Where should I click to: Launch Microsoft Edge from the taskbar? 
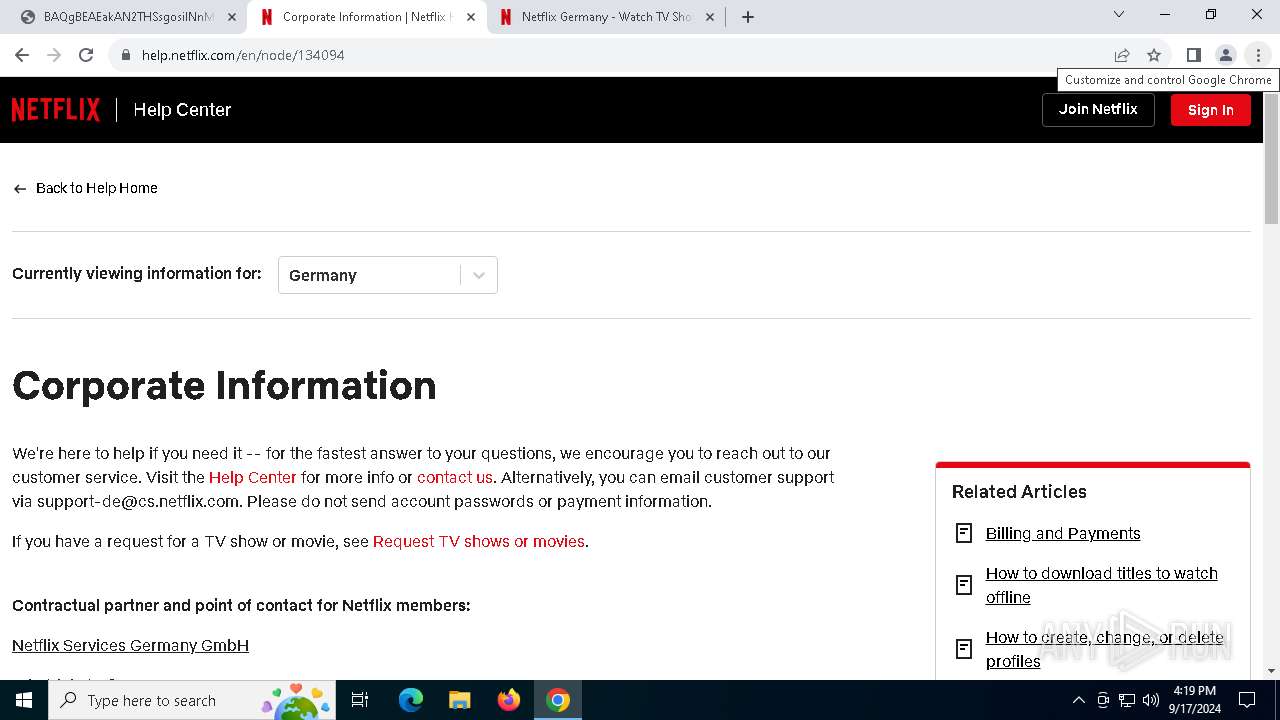coord(411,700)
